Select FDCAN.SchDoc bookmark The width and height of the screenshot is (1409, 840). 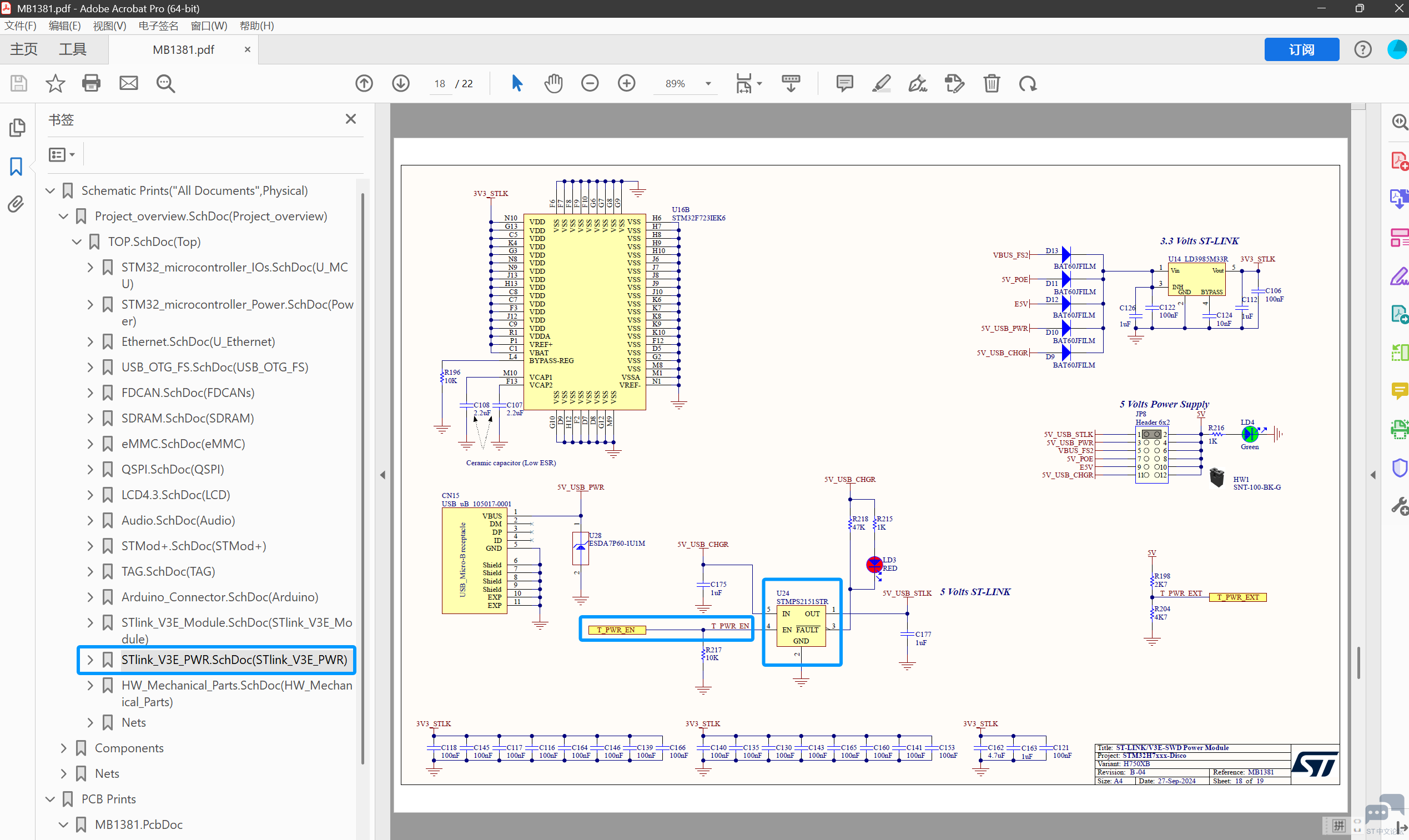(x=188, y=393)
